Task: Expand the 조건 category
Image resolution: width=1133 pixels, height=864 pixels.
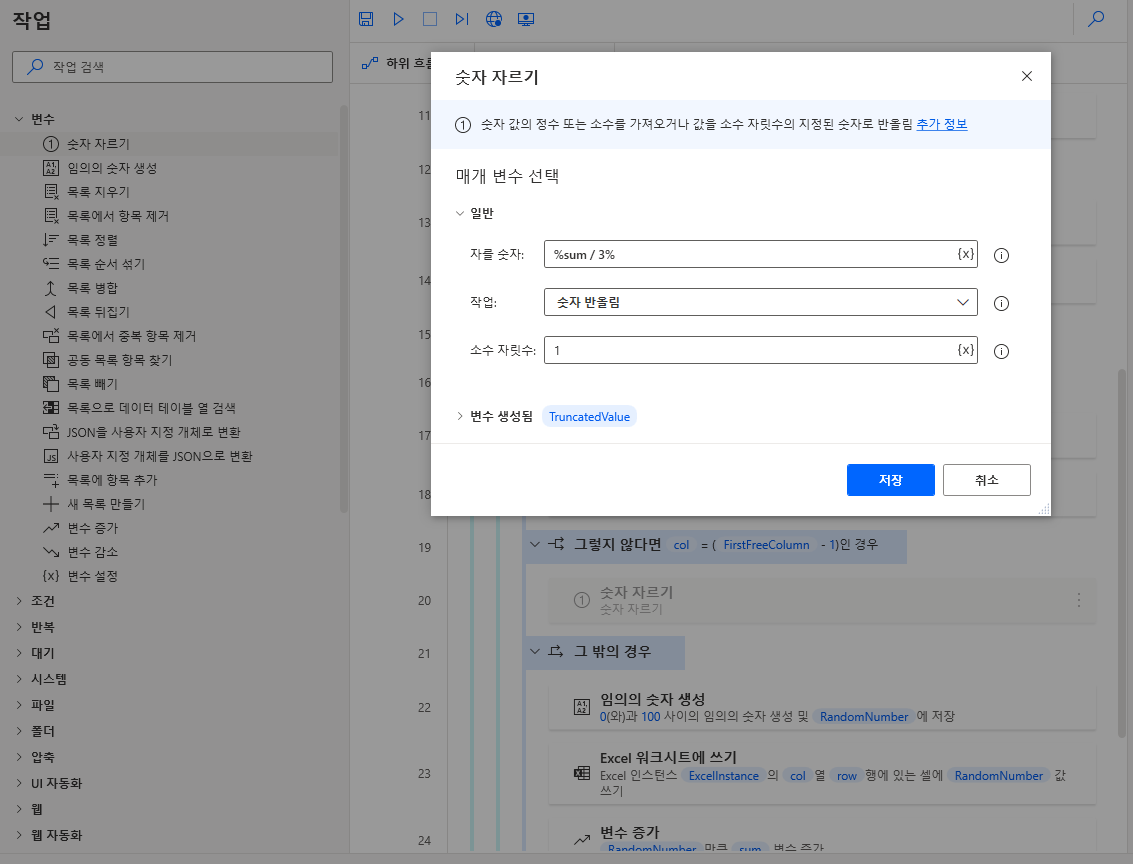Action: (x=20, y=601)
